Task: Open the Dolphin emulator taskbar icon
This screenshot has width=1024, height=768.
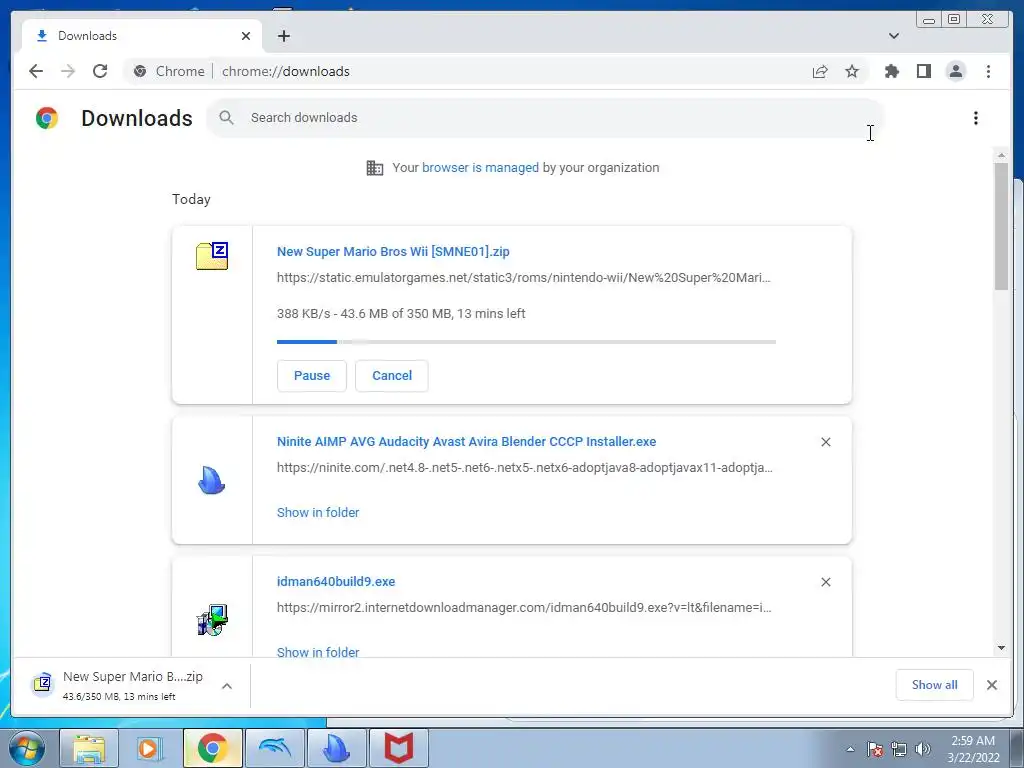Action: [274, 748]
